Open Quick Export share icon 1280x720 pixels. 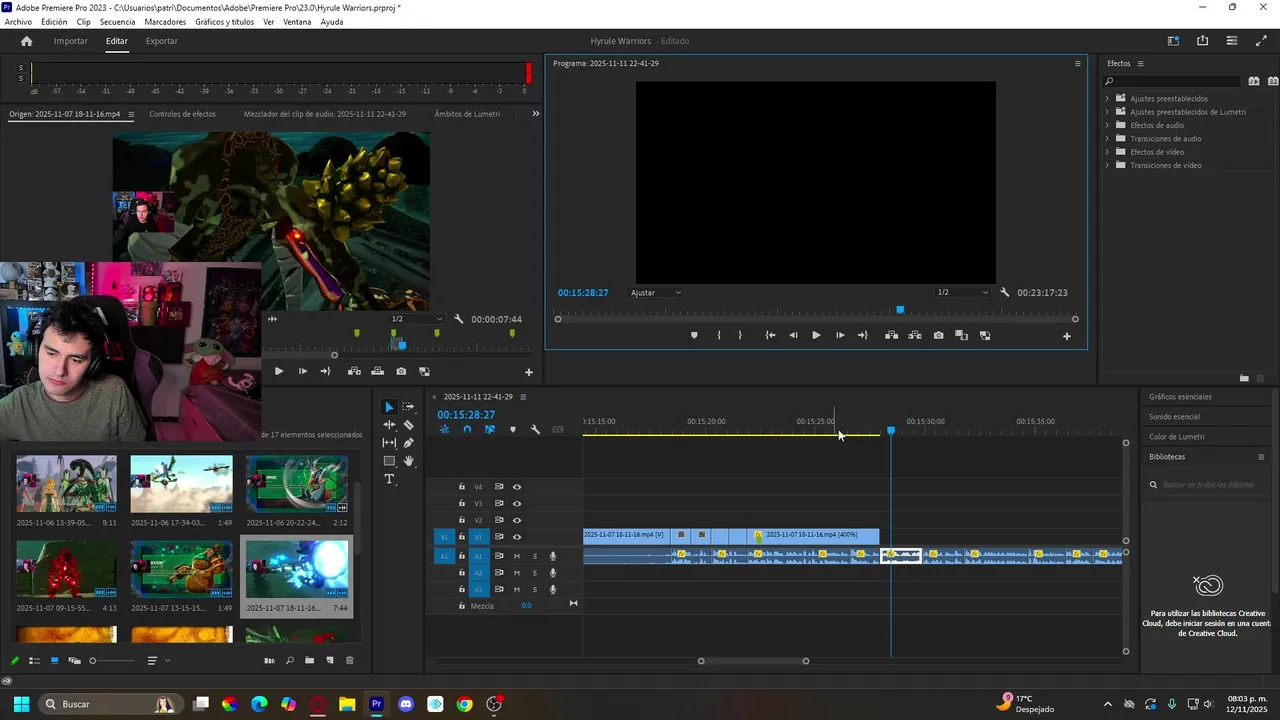1202,41
